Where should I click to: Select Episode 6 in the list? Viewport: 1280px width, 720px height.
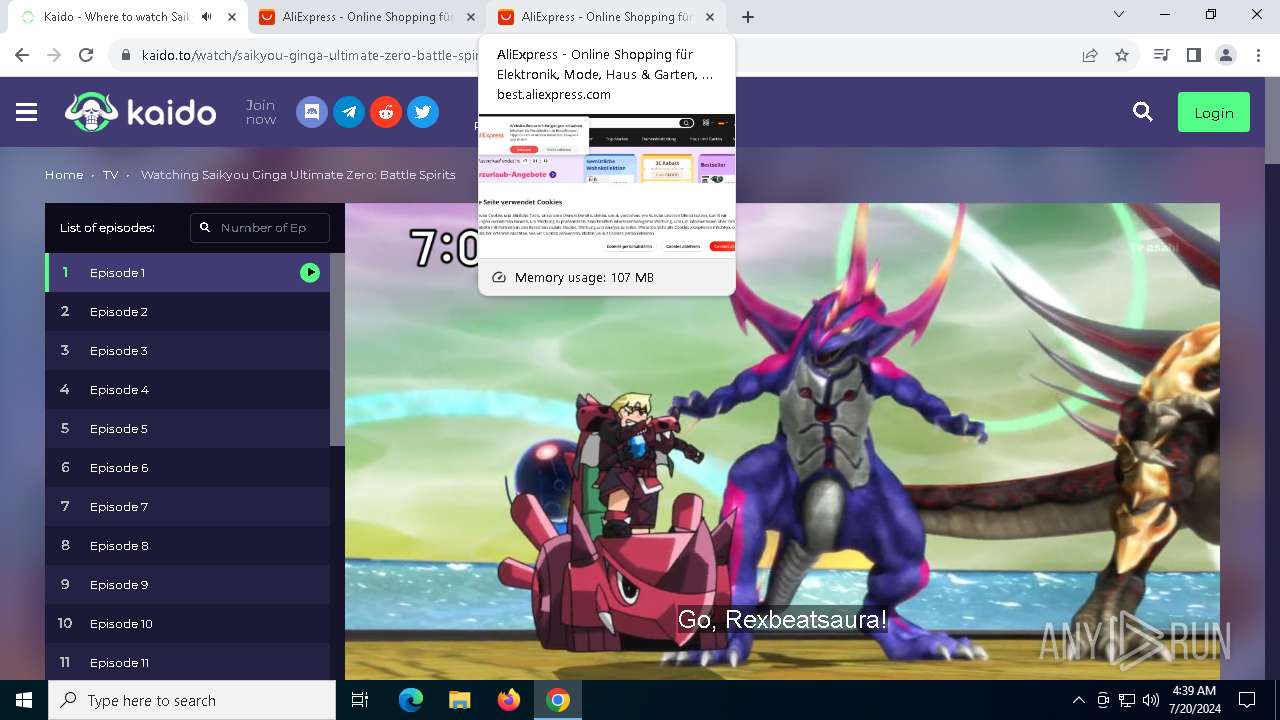[187, 467]
